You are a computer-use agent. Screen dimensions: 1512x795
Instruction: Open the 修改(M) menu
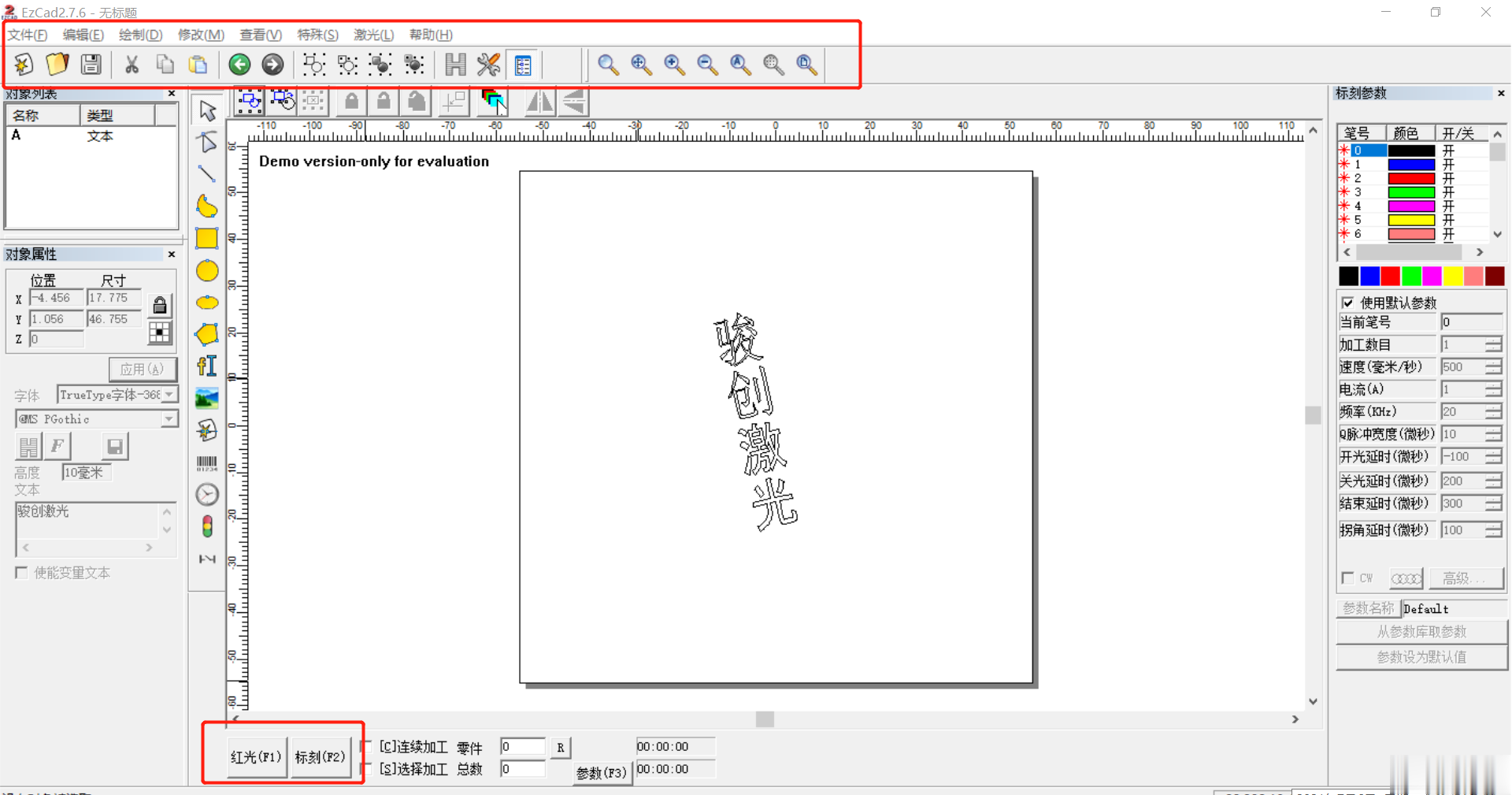(x=201, y=35)
